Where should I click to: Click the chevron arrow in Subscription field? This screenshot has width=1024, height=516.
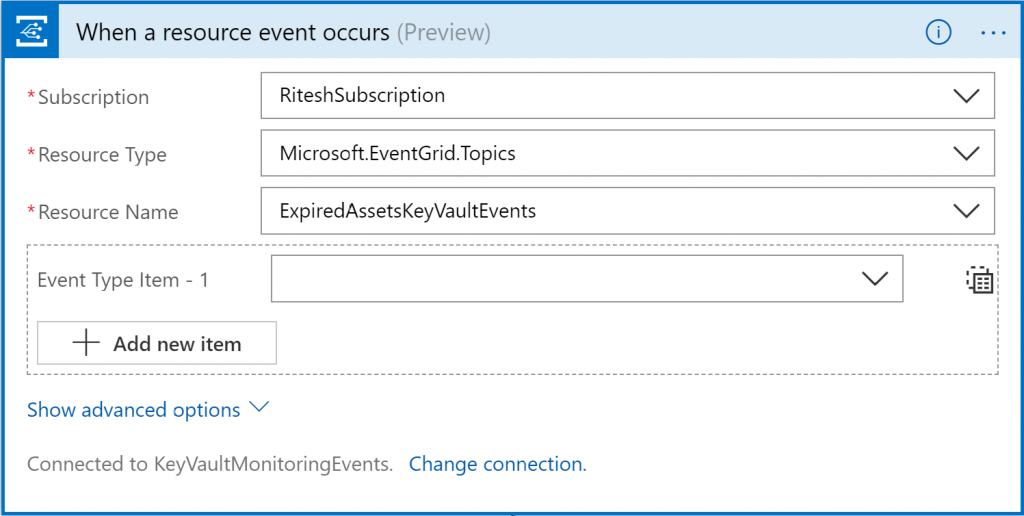pyautogui.click(x=966, y=96)
